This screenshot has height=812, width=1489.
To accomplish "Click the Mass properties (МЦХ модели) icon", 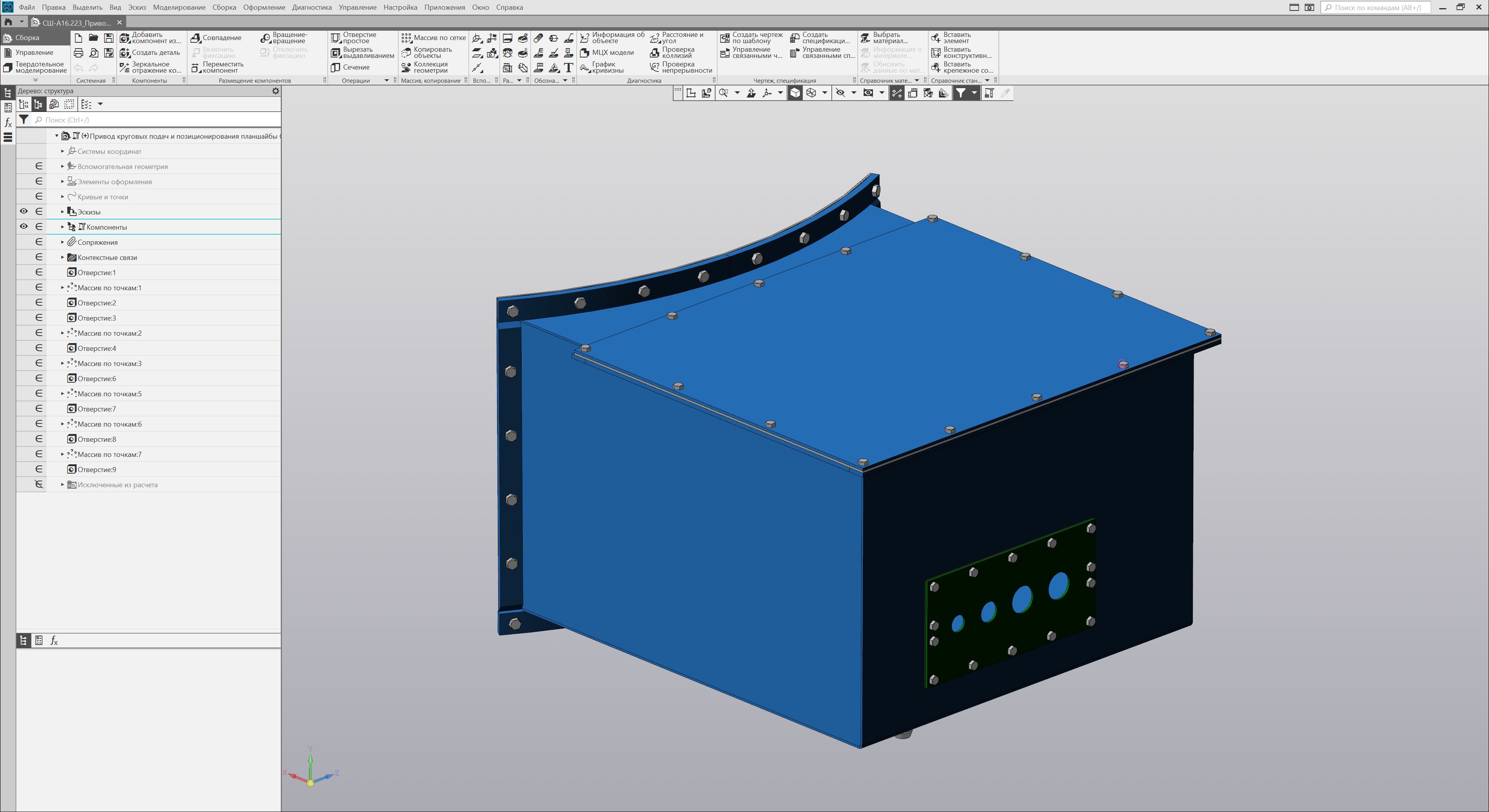I will [x=585, y=52].
